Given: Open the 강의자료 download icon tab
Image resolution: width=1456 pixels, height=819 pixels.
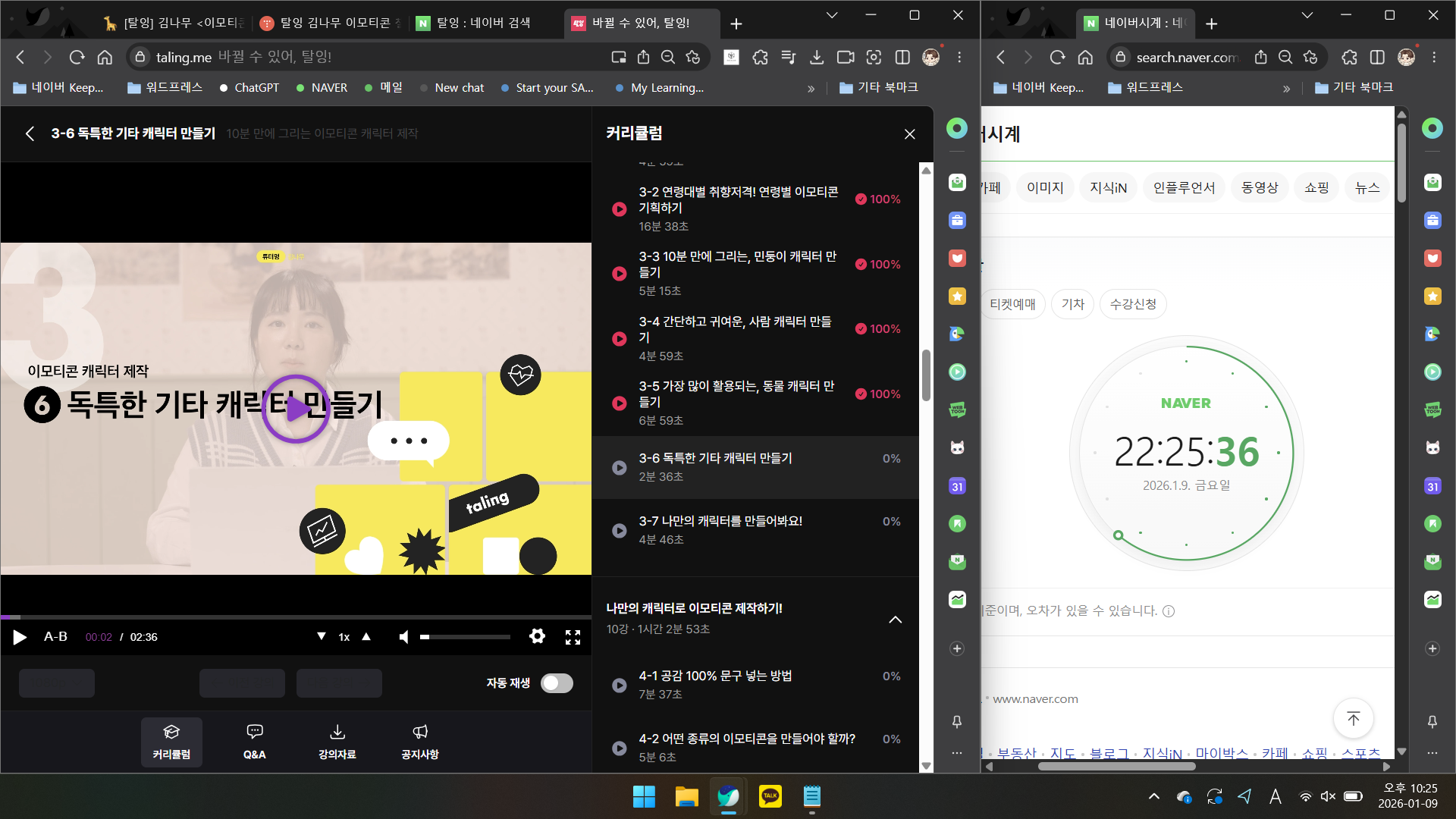Looking at the screenshot, I should point(337,741).
